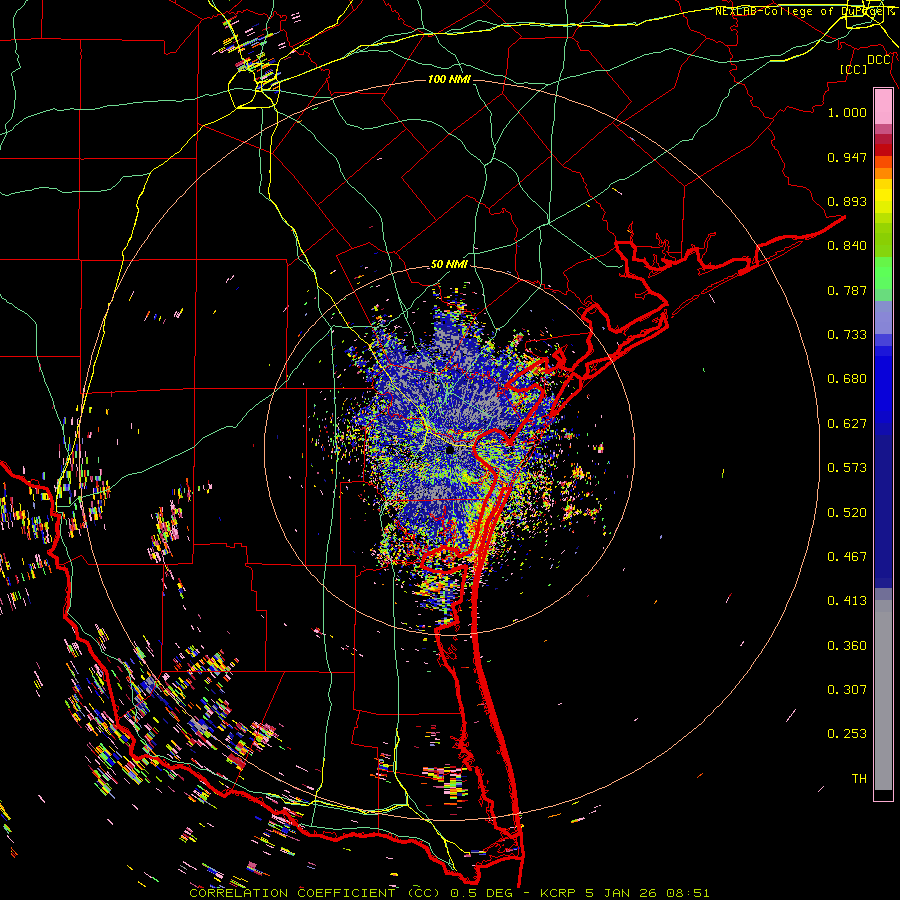Viewport: 900px width, 900px height.
Task: Click the 0.467 scale value
Action: [x=847, y=557]
